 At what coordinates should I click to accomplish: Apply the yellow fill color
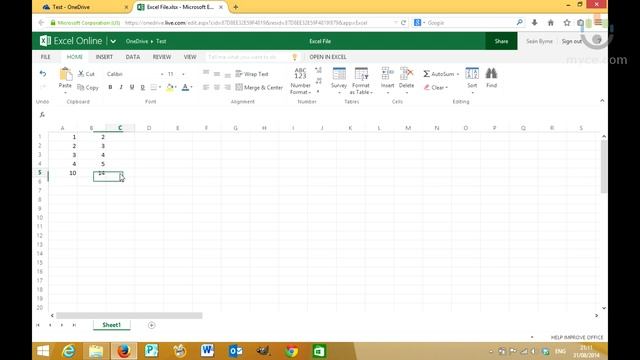click(x=170, y=87)
